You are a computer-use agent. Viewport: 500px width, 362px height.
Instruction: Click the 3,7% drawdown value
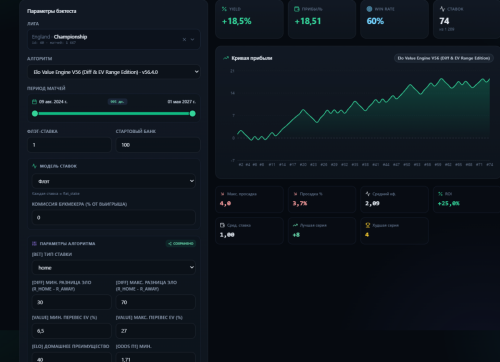tap(300, 203)
